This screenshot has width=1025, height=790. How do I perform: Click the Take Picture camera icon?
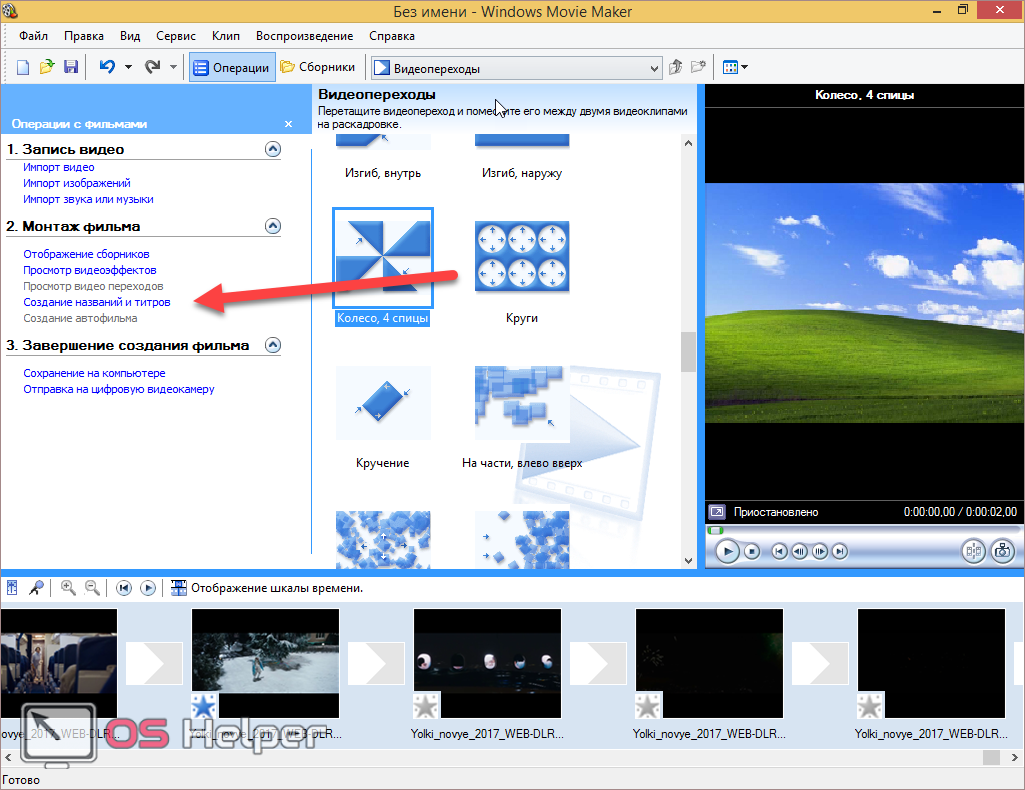[1002, 551]
